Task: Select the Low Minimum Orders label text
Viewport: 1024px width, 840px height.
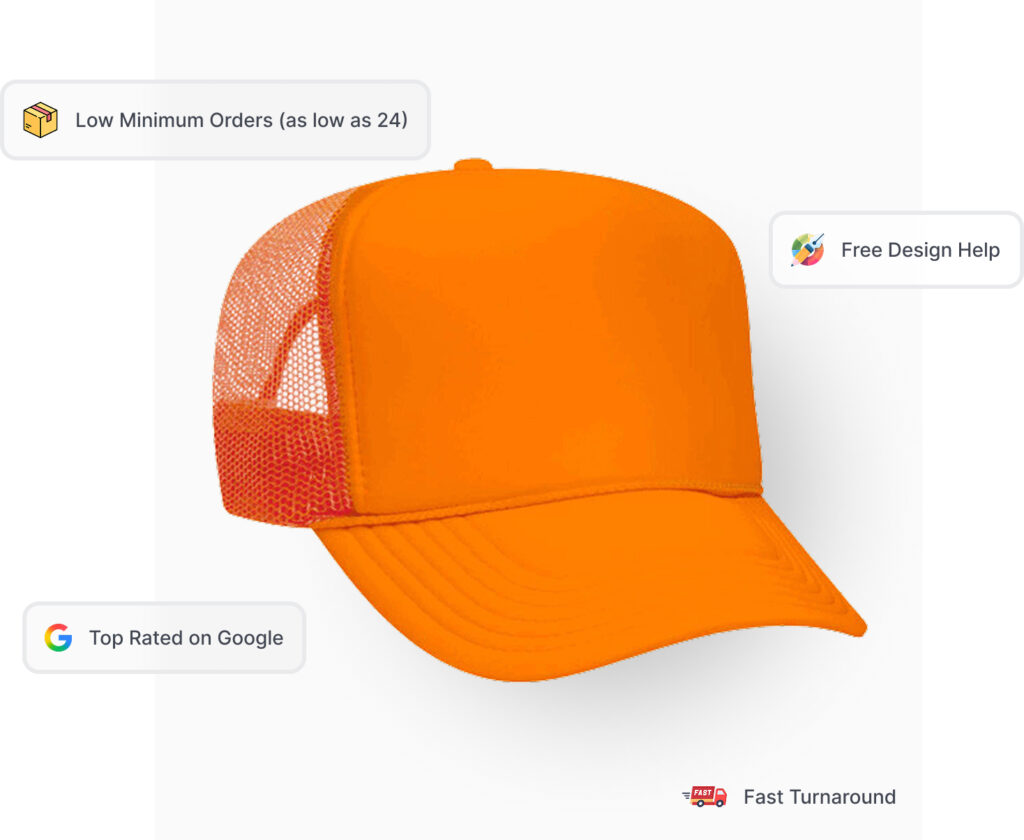Action: click(242, 120)
